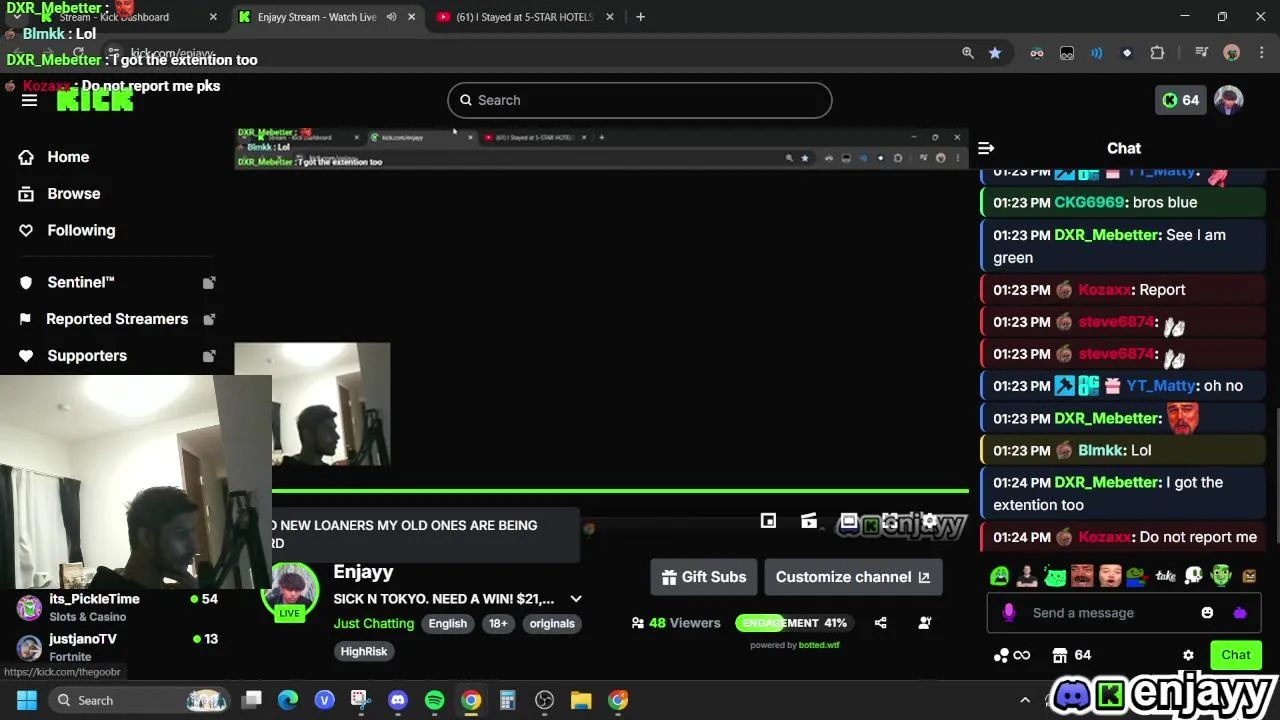The image size is (1280, 720).
Task: Insert the 'take' text emote
Action: click(1166, 576)
